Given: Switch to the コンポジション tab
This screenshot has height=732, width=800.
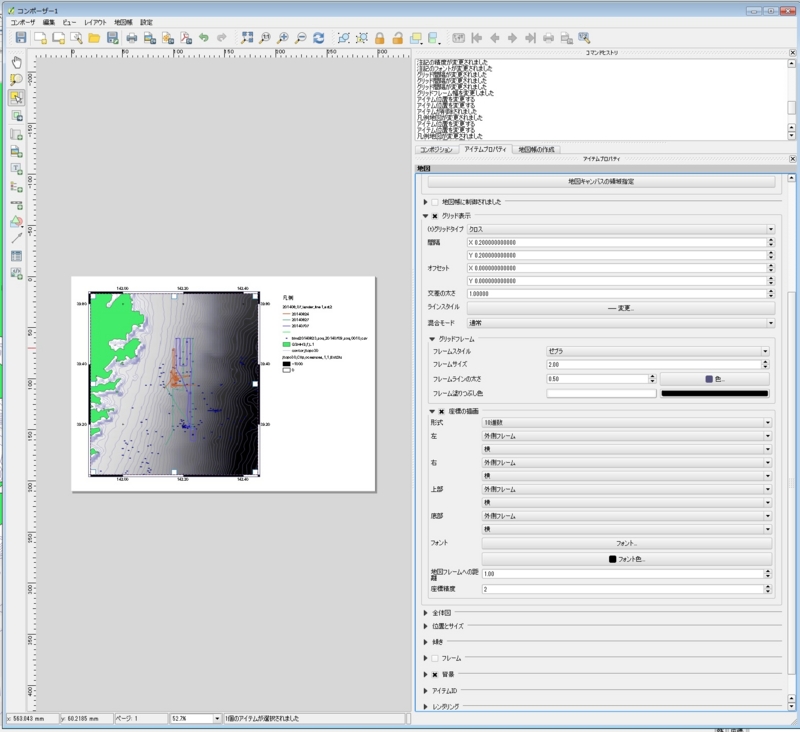Looking at the screenshot, I should [x=436, y=149].
